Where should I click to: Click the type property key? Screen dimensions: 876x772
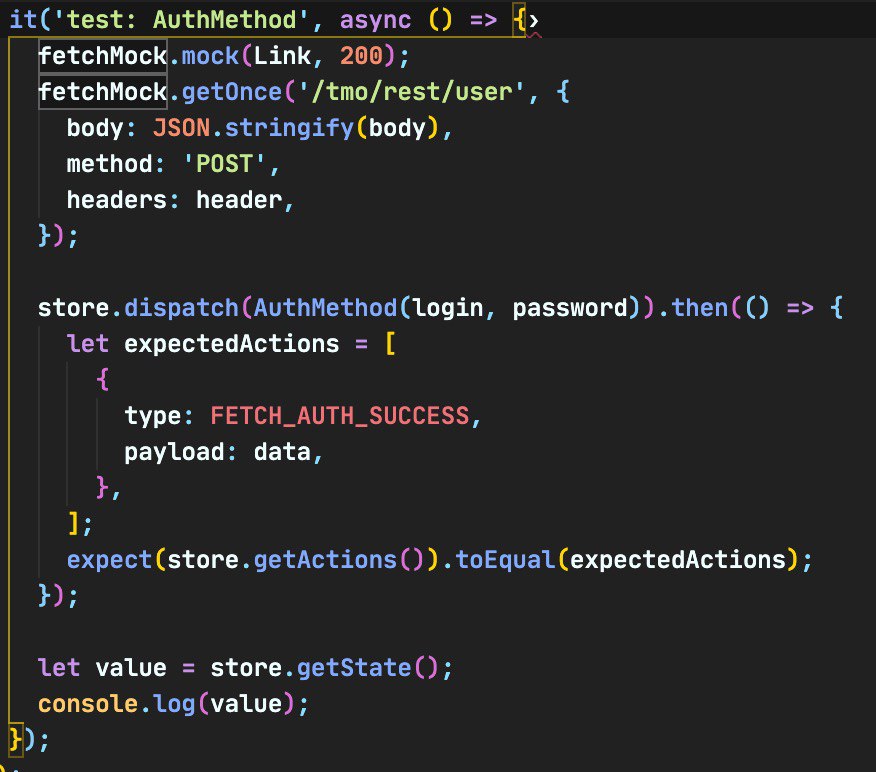click(153, 416)
